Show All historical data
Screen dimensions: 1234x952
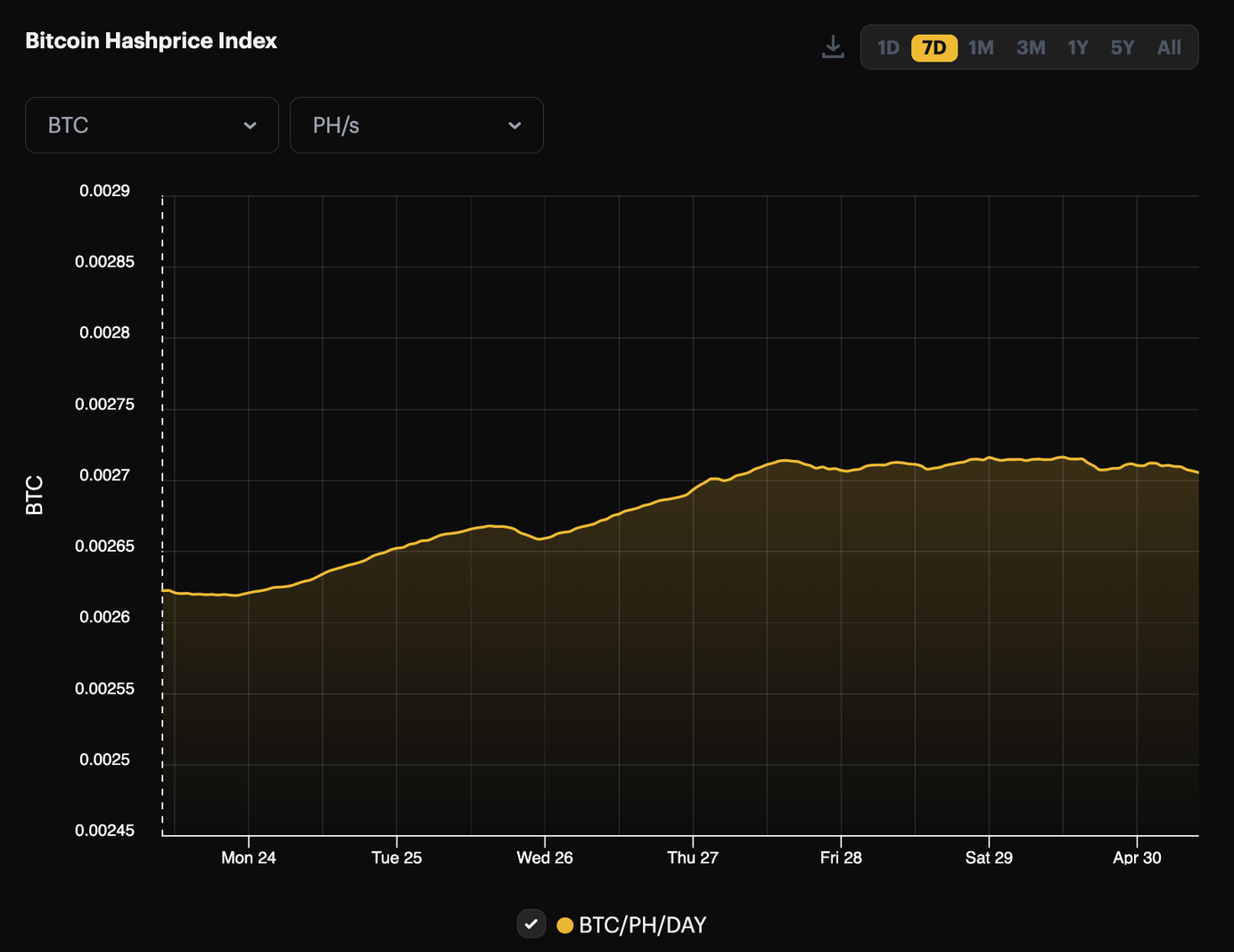1169,47
